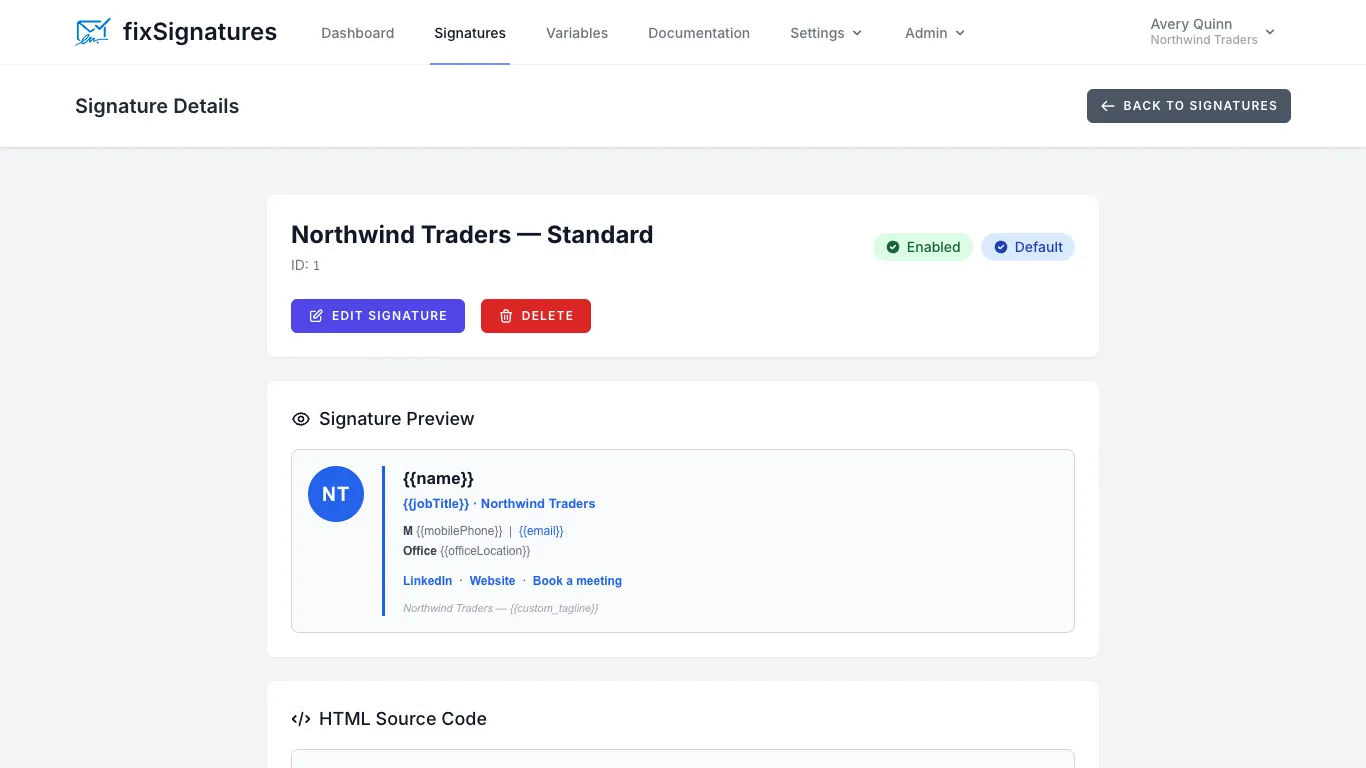Click the Settings chevron arrow
The width and height of the screenshot is (1366, 768).
[857, 33]
